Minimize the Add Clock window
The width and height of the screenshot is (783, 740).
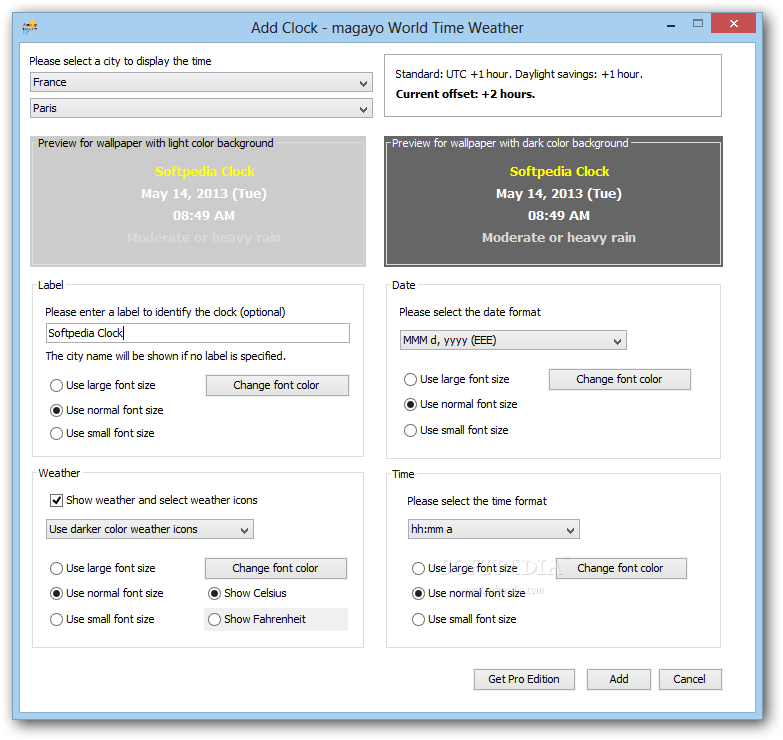671,25
